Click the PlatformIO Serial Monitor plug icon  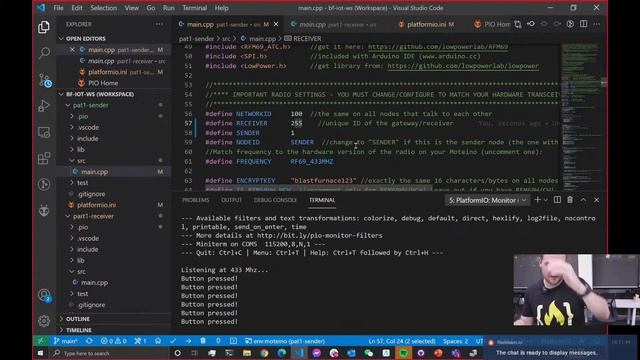click(x=218, y=341)
